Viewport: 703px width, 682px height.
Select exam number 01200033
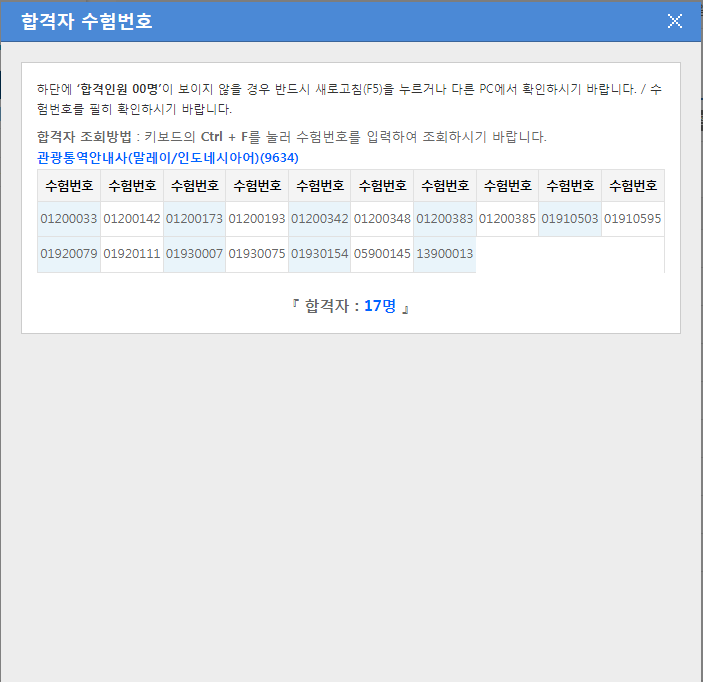[69, 219]
